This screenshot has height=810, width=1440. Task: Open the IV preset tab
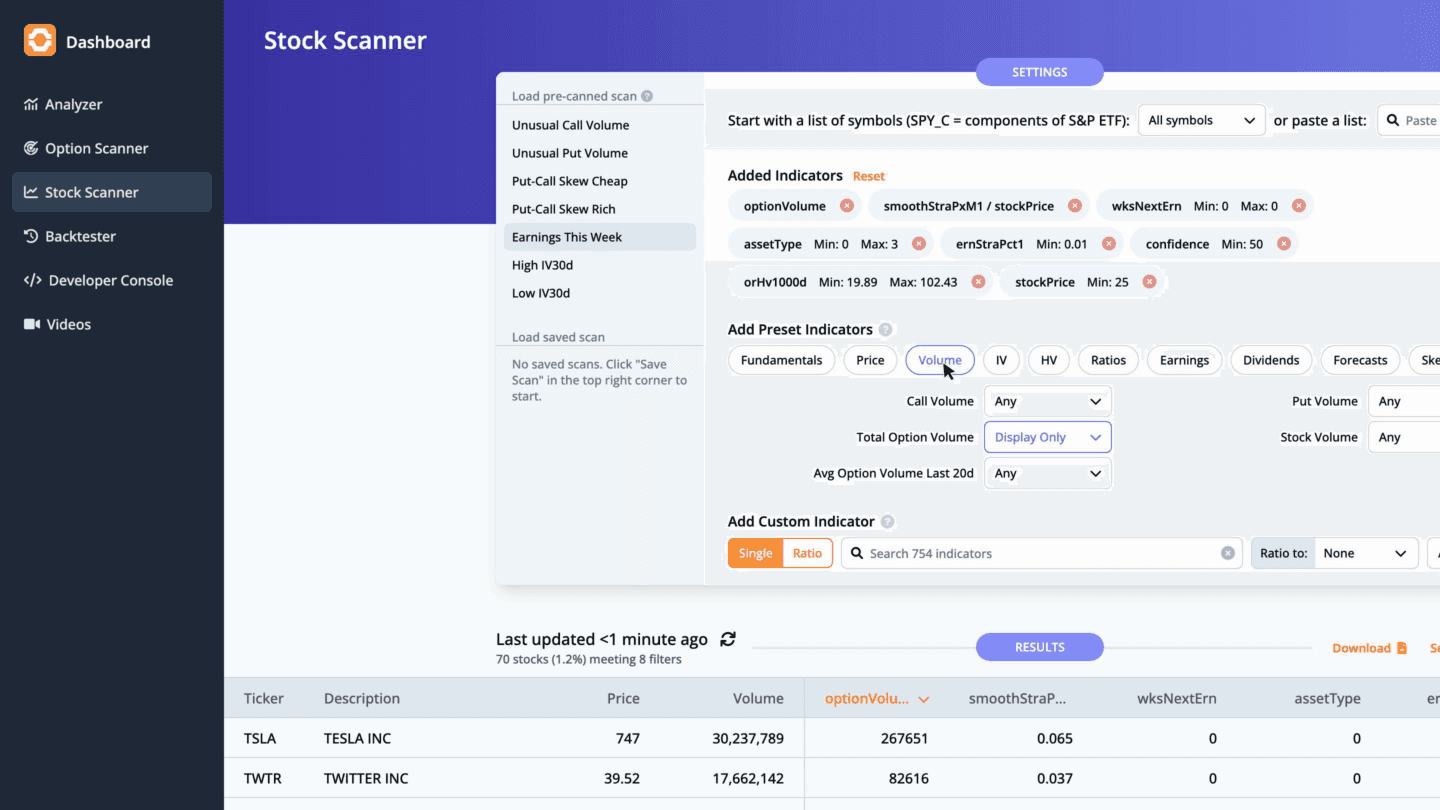coord(1001,360)
